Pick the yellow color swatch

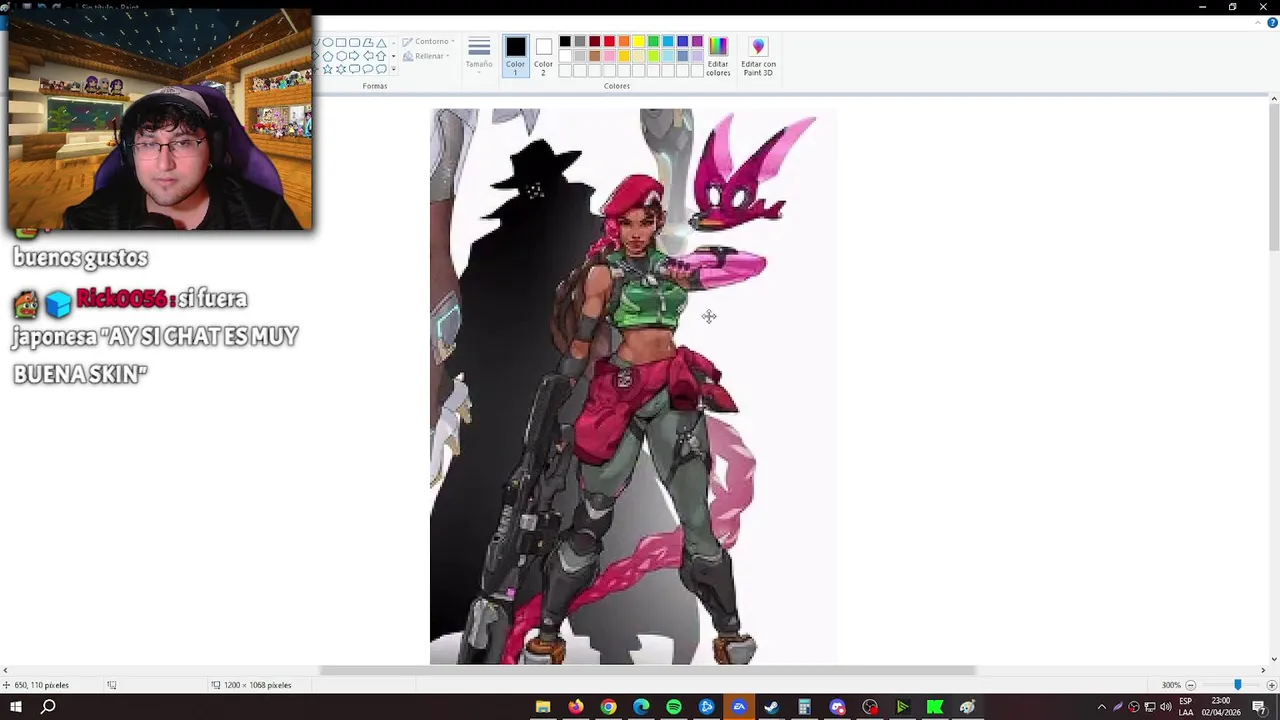point(638,41)
